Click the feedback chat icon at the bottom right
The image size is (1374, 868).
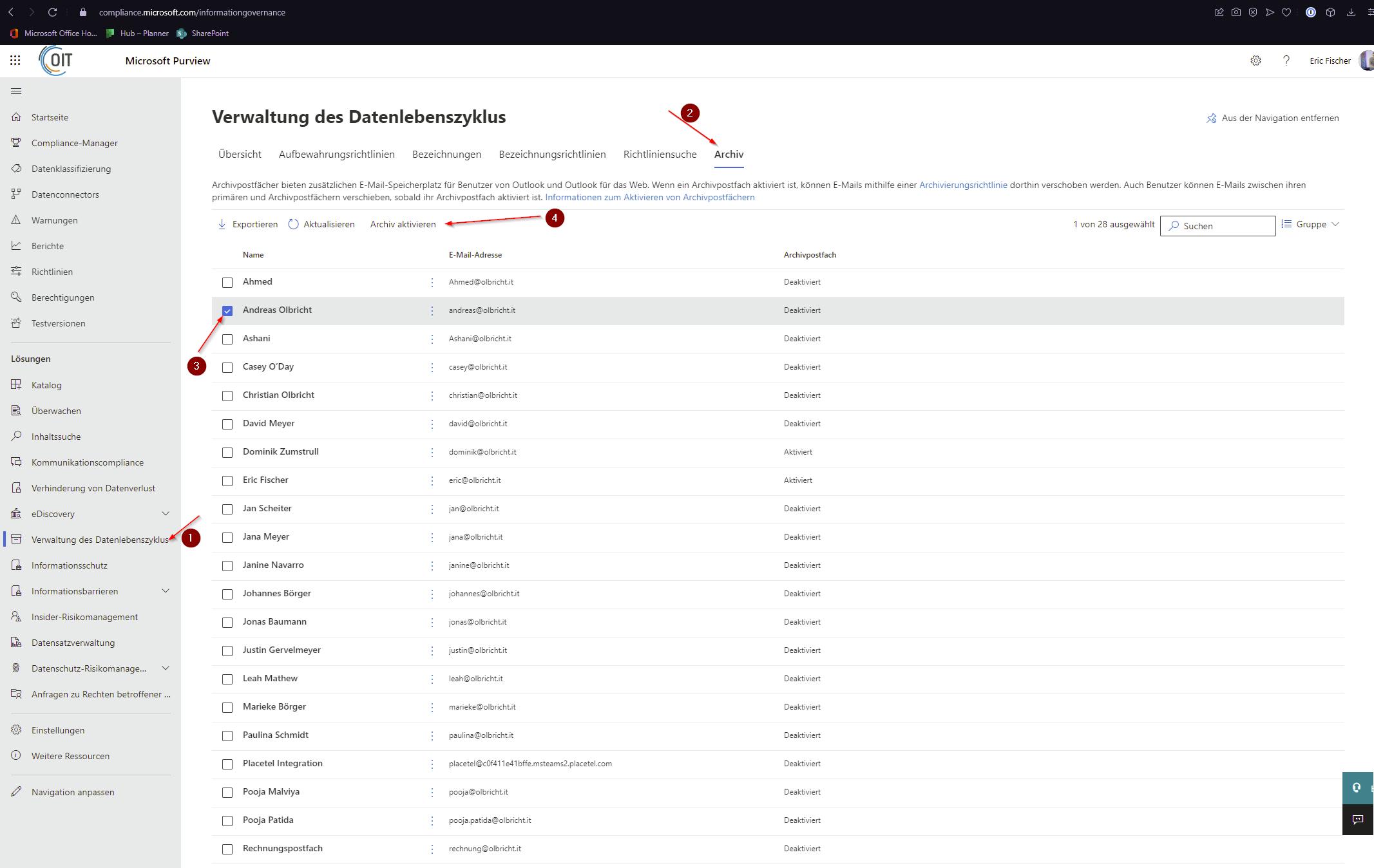click(1357, 820)
